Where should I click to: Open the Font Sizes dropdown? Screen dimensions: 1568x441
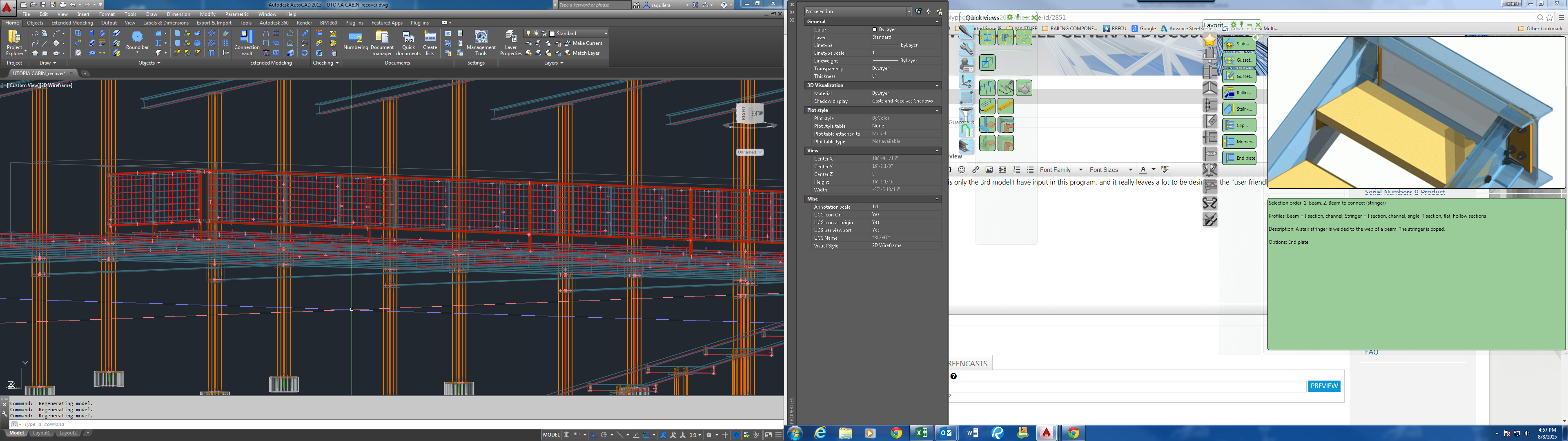1111,170
